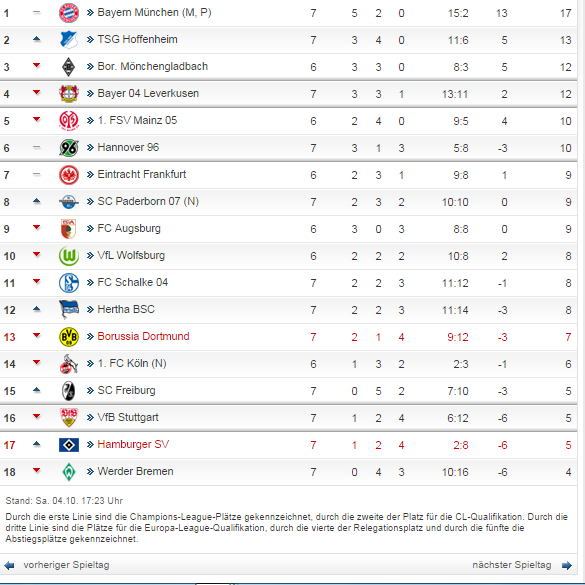The width and height of the screenshot is (585, 585).
Task: Open the VfB Stuttgart team link
Action: pos(128,417)
